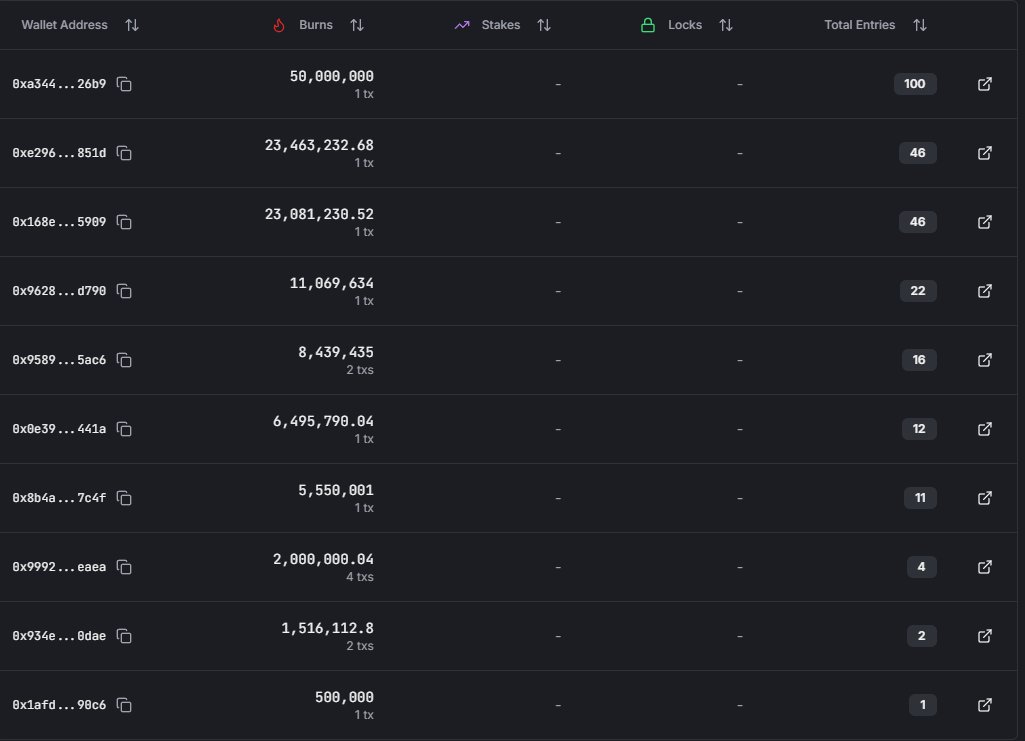Click the Stakes column header label
The height and width of the screenshot is (741, 1025).
501,25
